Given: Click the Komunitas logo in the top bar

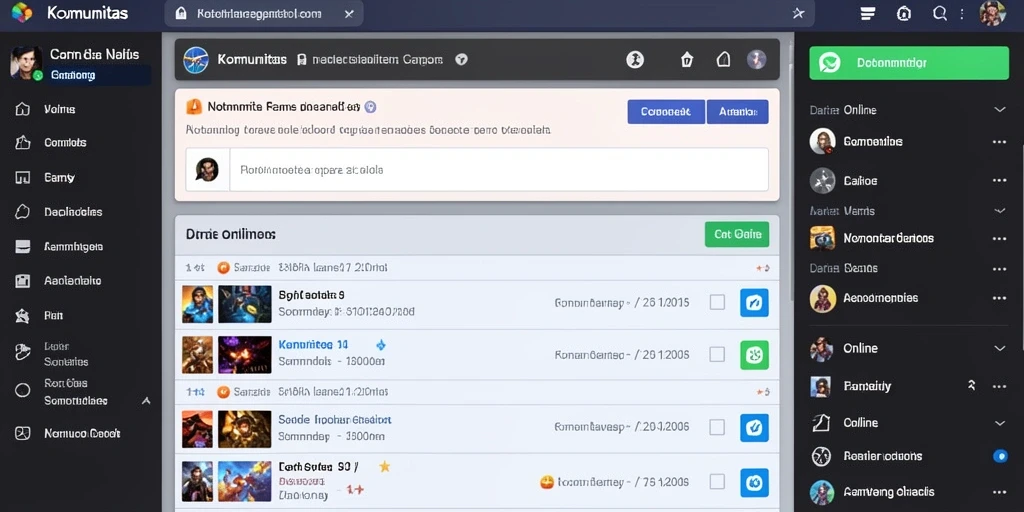Looking at the screenshot, I should coord(22,12).
